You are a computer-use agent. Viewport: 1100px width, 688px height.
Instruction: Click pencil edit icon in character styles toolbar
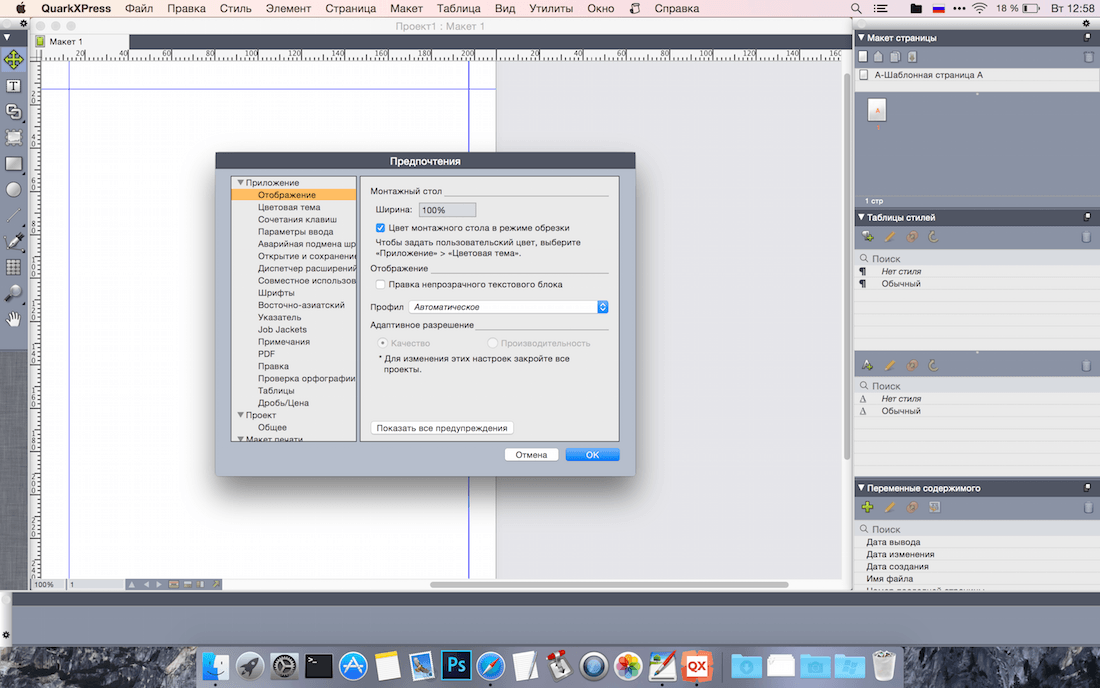point(890,365)
